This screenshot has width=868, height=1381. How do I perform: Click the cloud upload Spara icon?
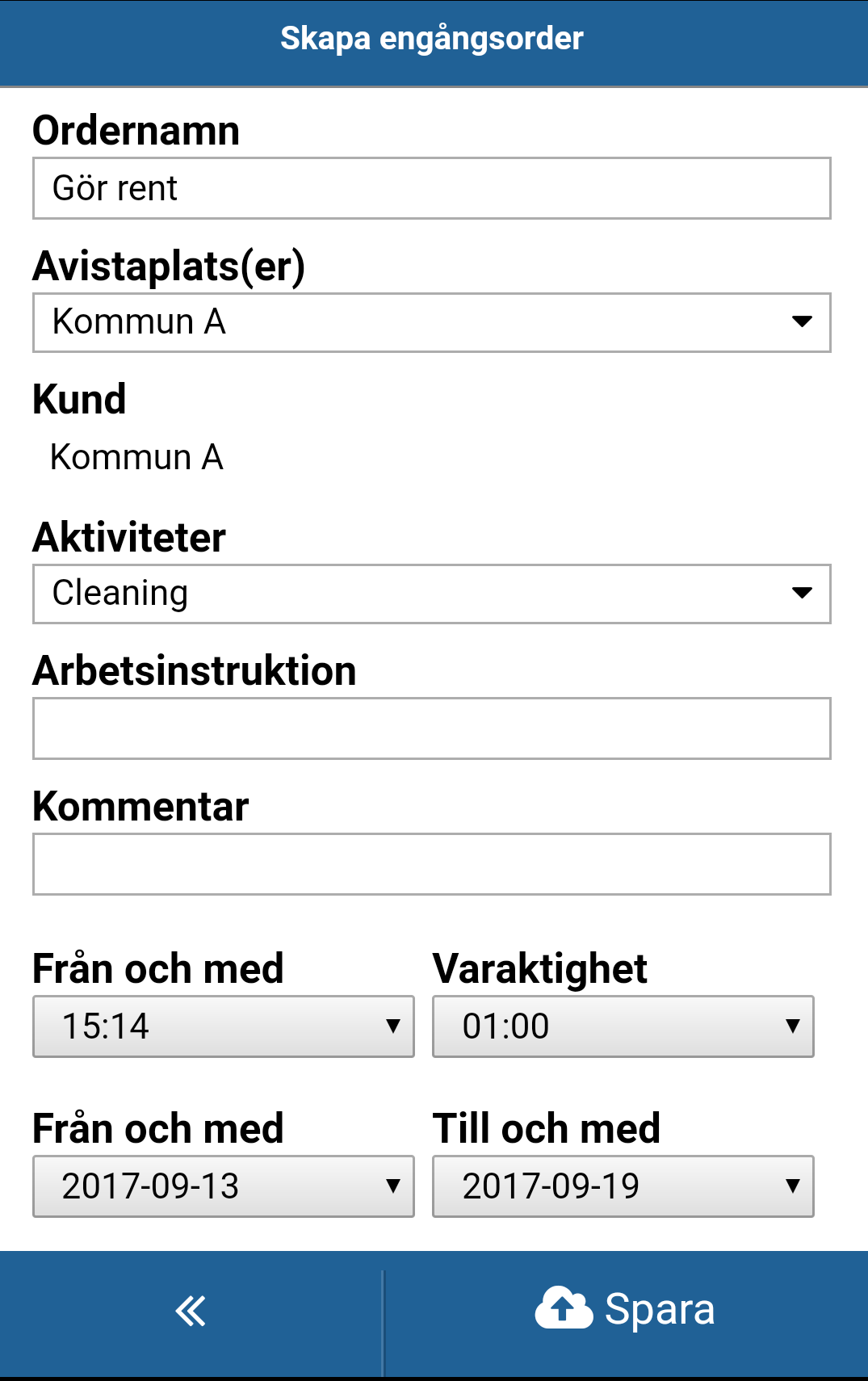[564, 1308]
